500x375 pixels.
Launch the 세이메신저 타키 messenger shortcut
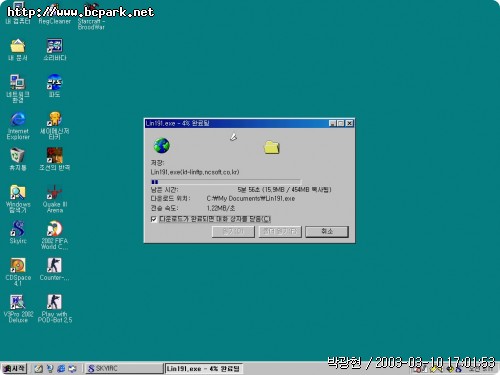55,125
